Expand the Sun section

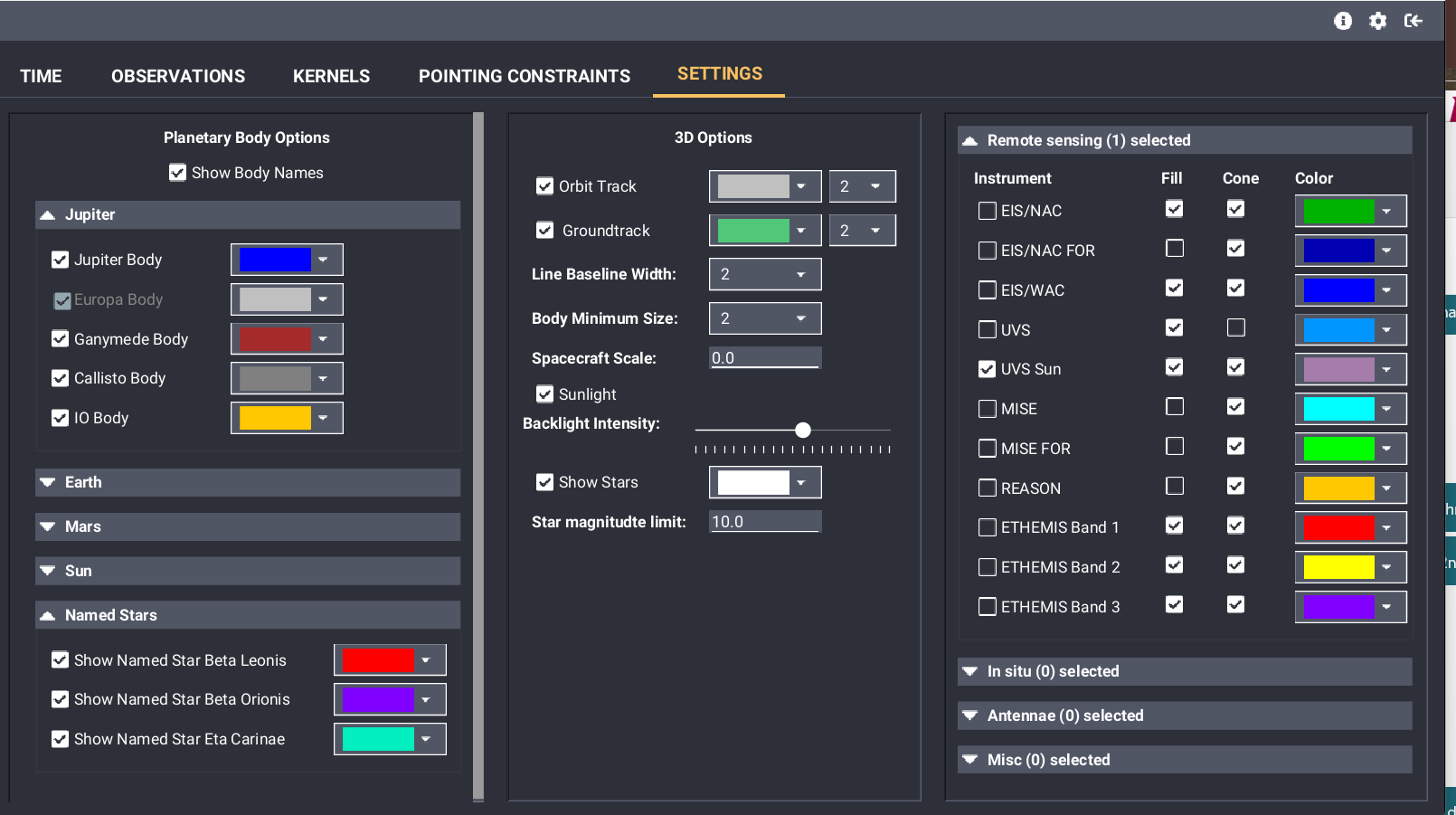[x=248, y=571]
